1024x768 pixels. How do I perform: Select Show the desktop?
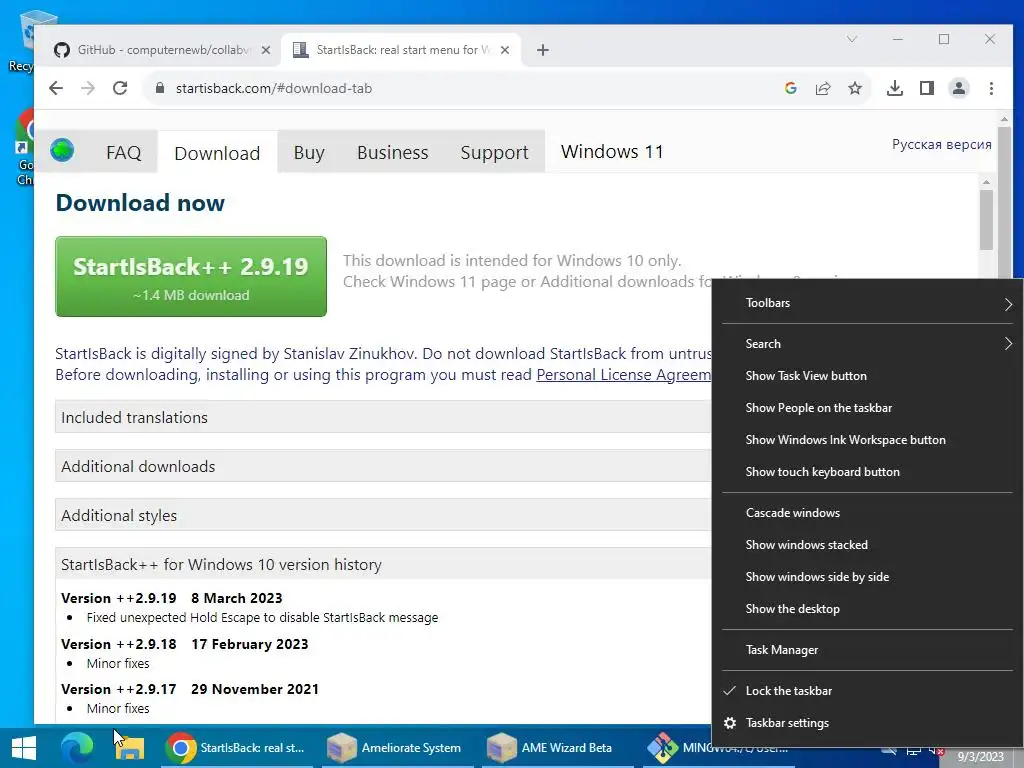coord(867,609)
